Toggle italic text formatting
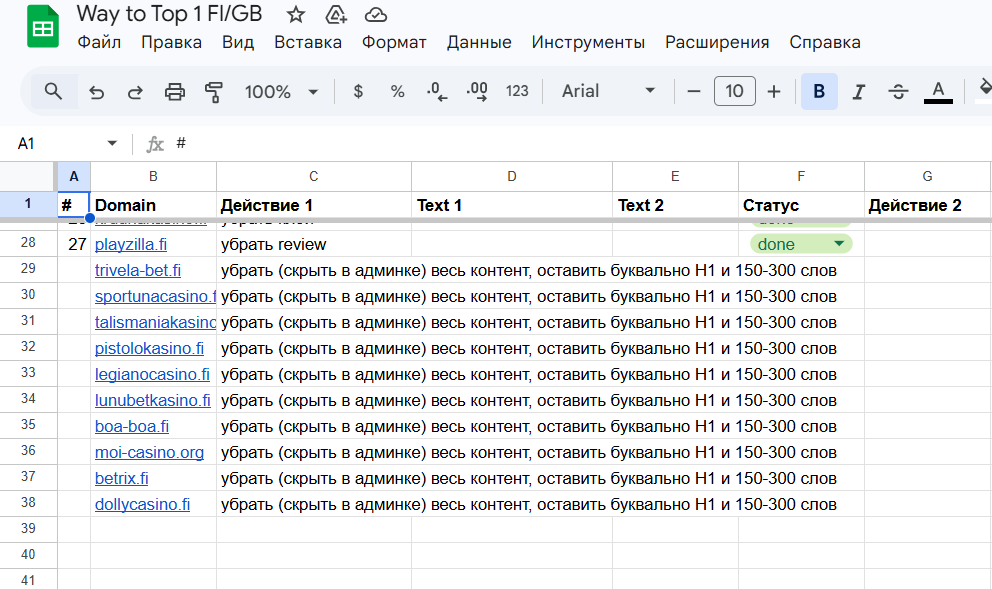The height and width of the screenshot is (589, 992). pos(858,92)
